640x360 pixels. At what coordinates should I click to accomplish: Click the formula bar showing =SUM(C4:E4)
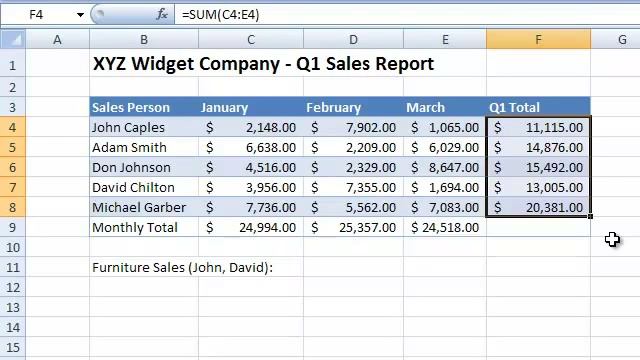click(x=407, y=15)
